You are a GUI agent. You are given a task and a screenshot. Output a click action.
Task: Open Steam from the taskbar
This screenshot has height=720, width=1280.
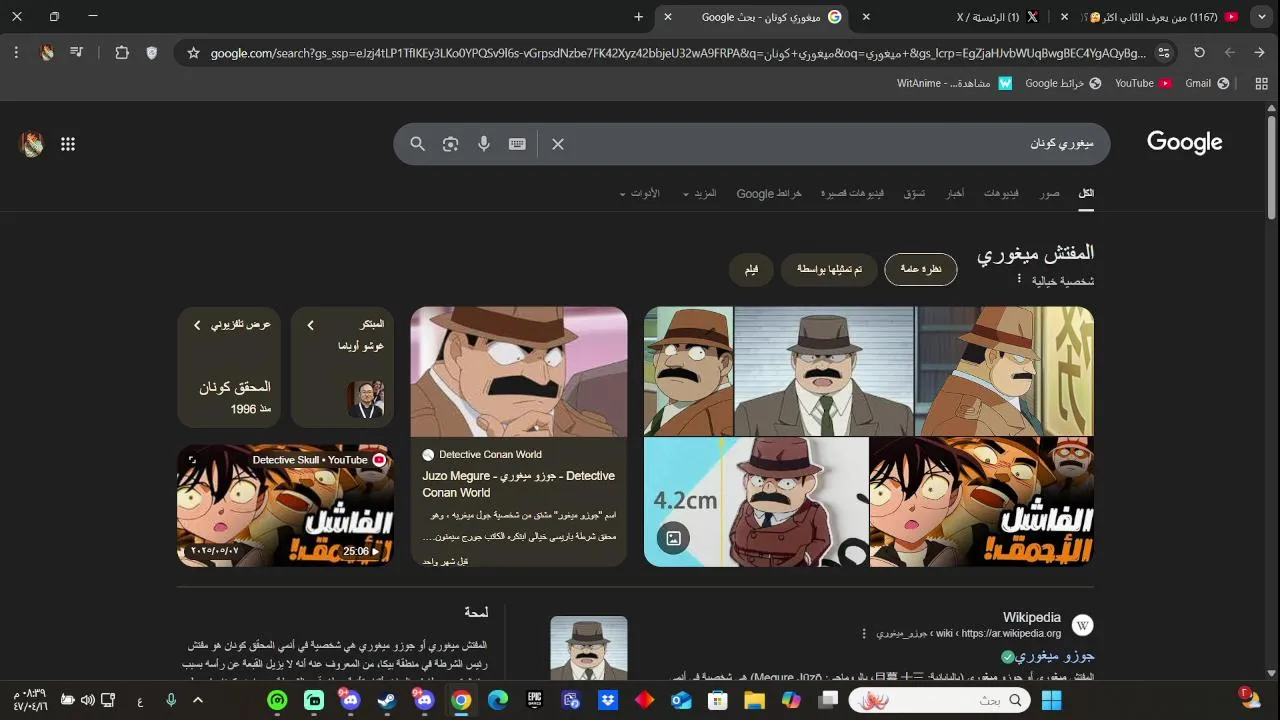point(386,701)
